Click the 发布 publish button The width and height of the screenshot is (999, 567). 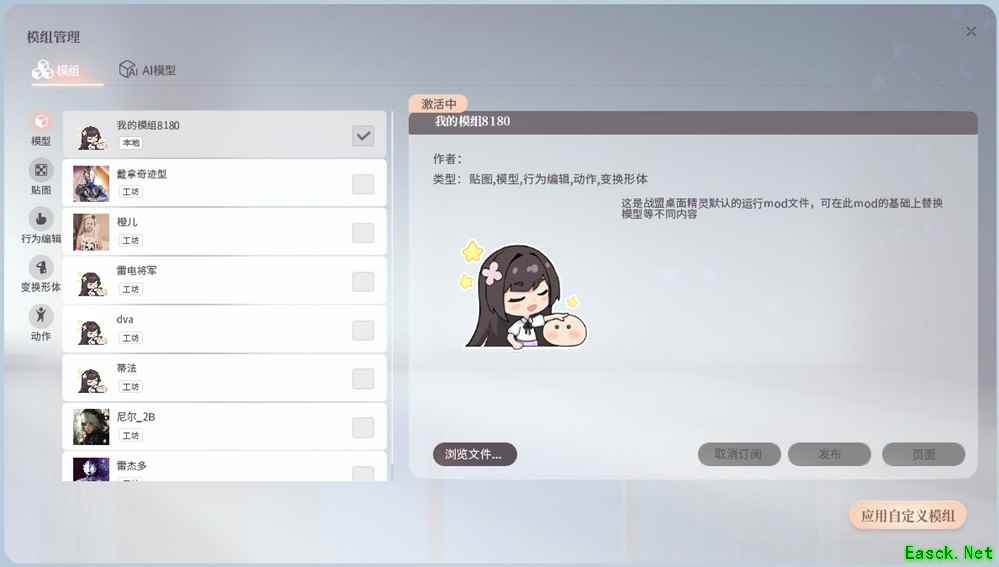click(829, 454)
